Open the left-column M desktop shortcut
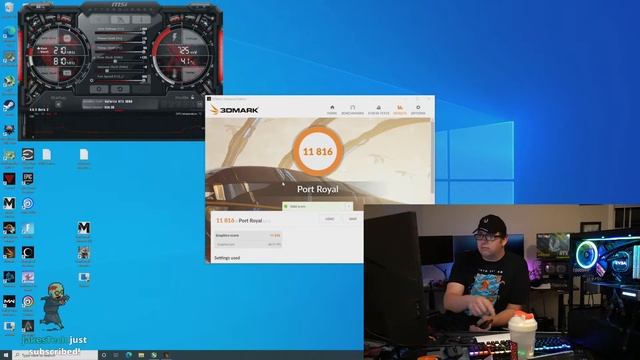Viewport: 640px width, 360px height. (x=9, y=203)
